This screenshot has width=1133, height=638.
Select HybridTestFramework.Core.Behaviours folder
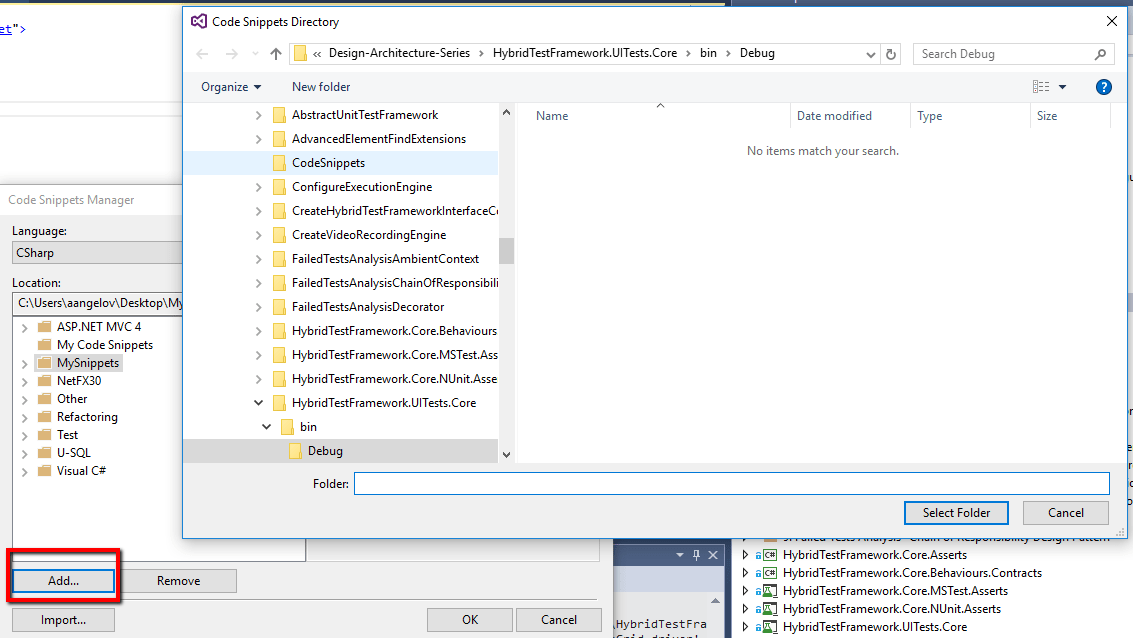tap(394, 330)
